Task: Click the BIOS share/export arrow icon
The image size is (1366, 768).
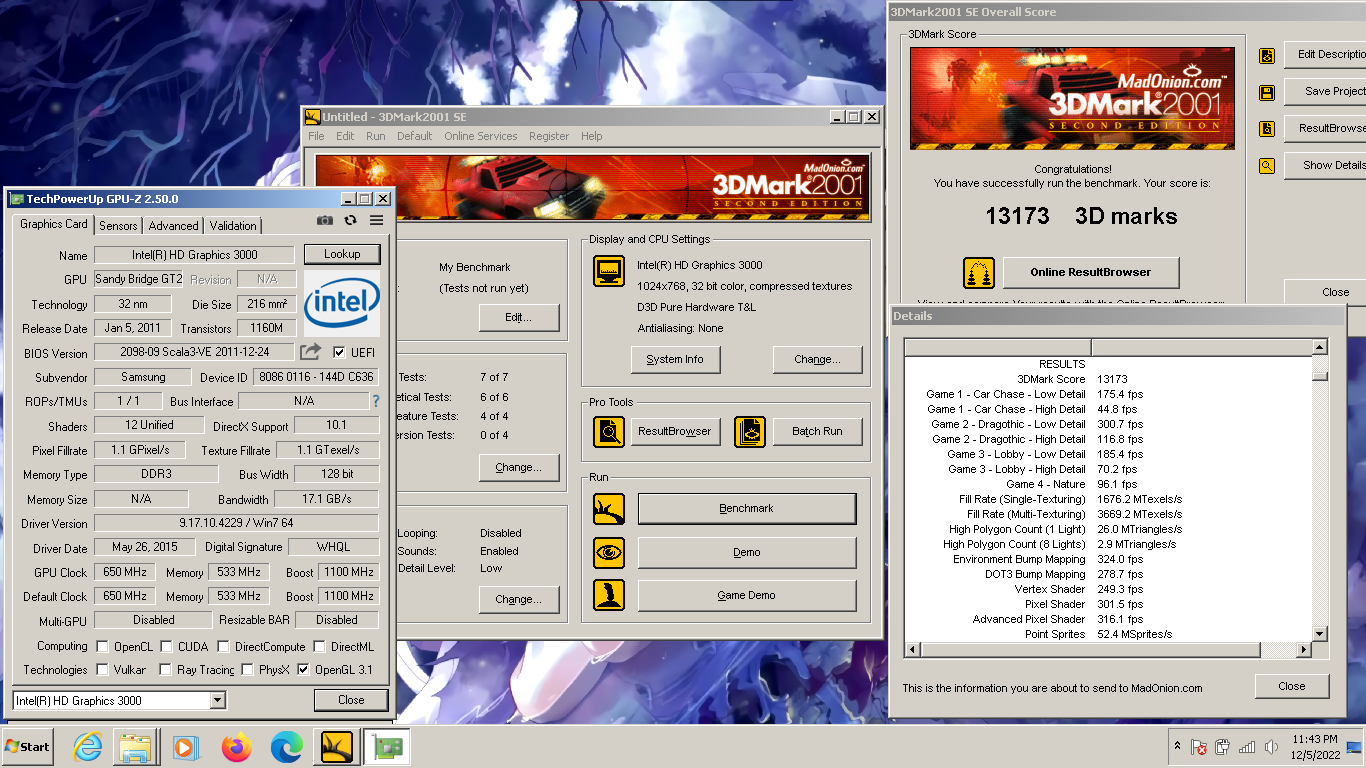Action: [311, 352]
